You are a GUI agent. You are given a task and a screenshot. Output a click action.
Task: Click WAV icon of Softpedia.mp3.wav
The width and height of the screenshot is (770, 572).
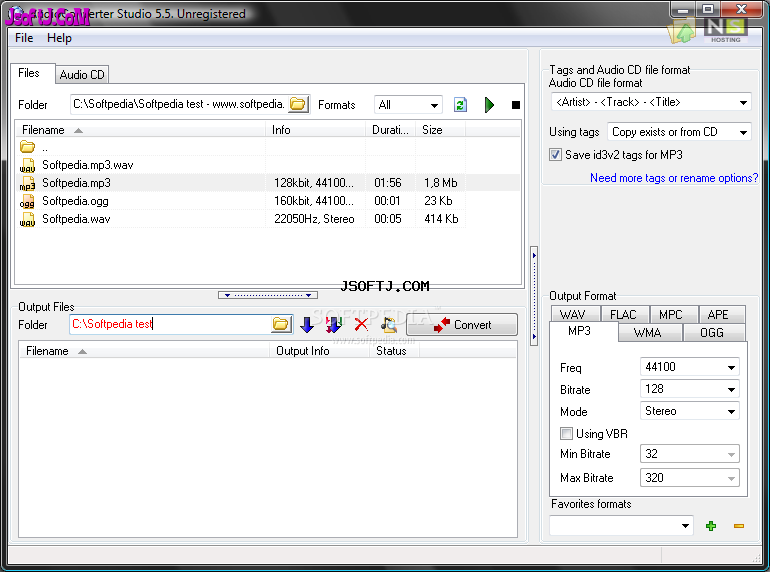[x=27, y=165]
